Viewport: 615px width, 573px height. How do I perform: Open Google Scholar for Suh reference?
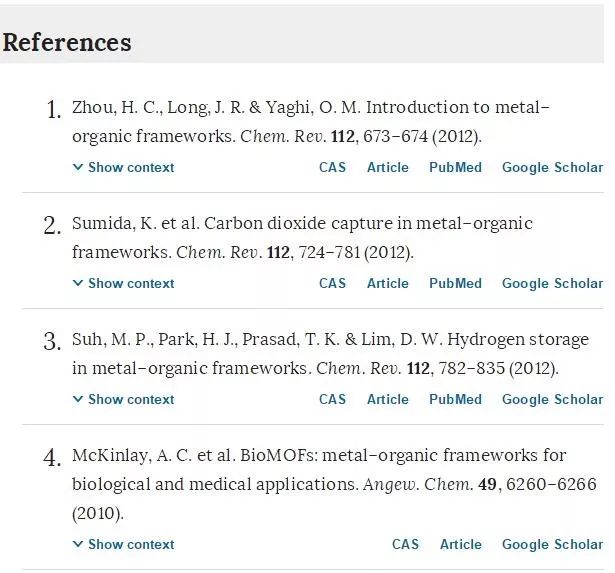552,400
